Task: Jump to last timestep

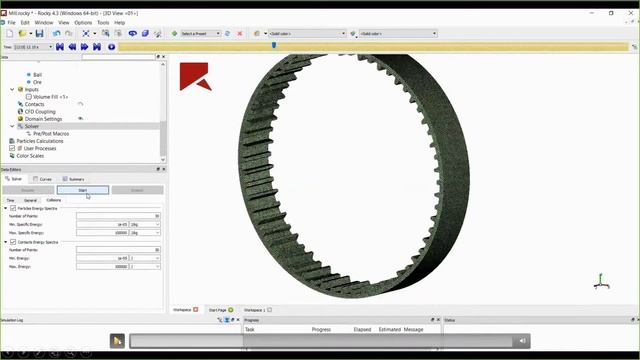Action: coord(97,47)
